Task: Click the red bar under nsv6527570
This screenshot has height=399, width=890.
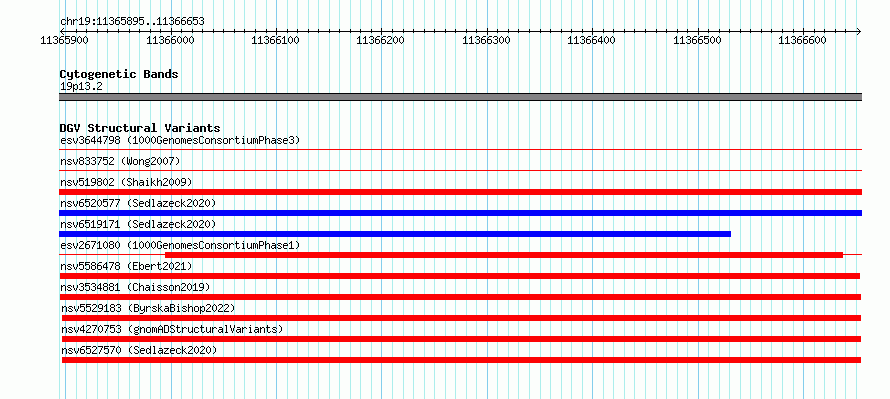Action: click(461, 360)
